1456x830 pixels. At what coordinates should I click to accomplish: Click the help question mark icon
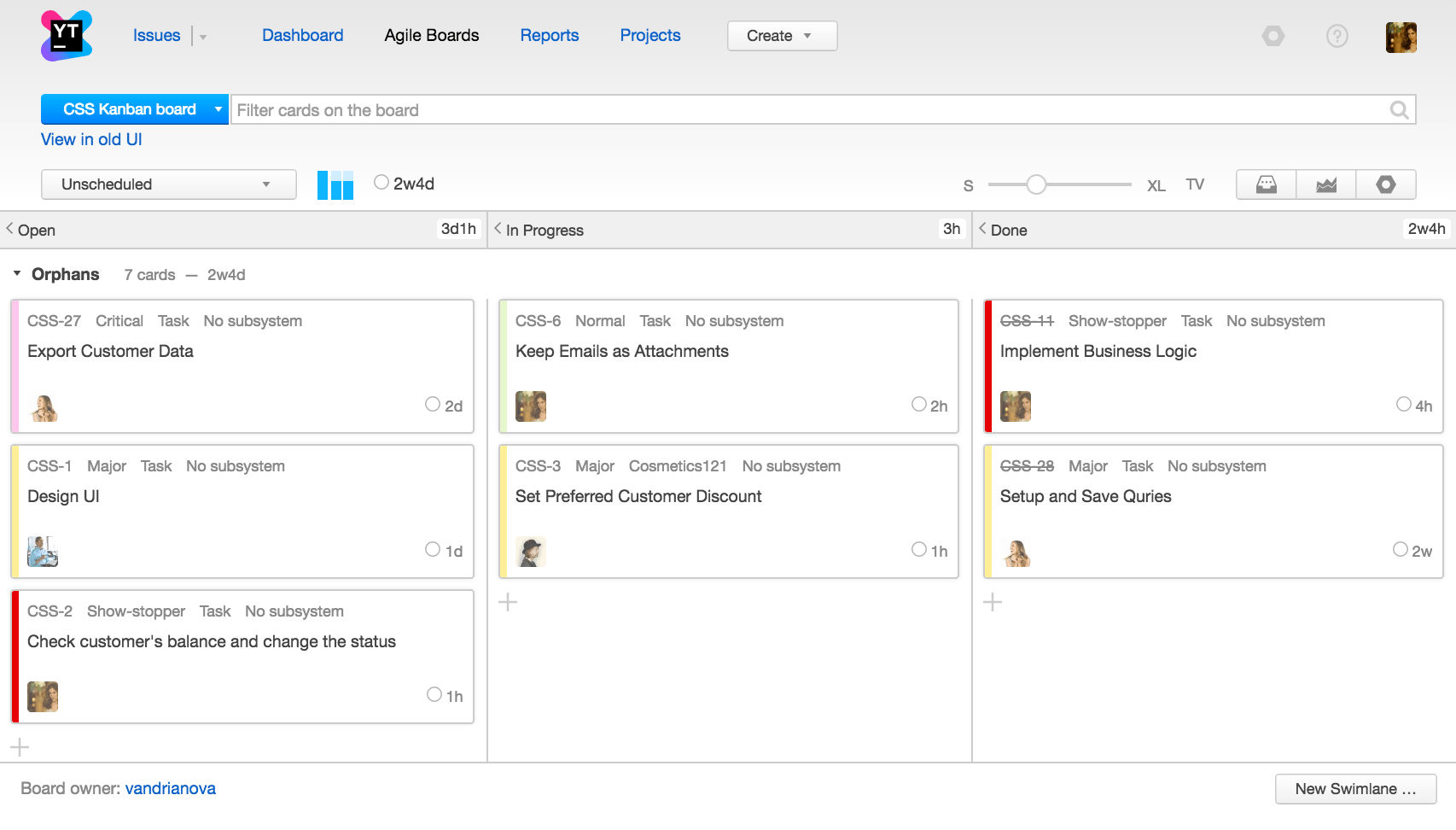coord(1337,36)
